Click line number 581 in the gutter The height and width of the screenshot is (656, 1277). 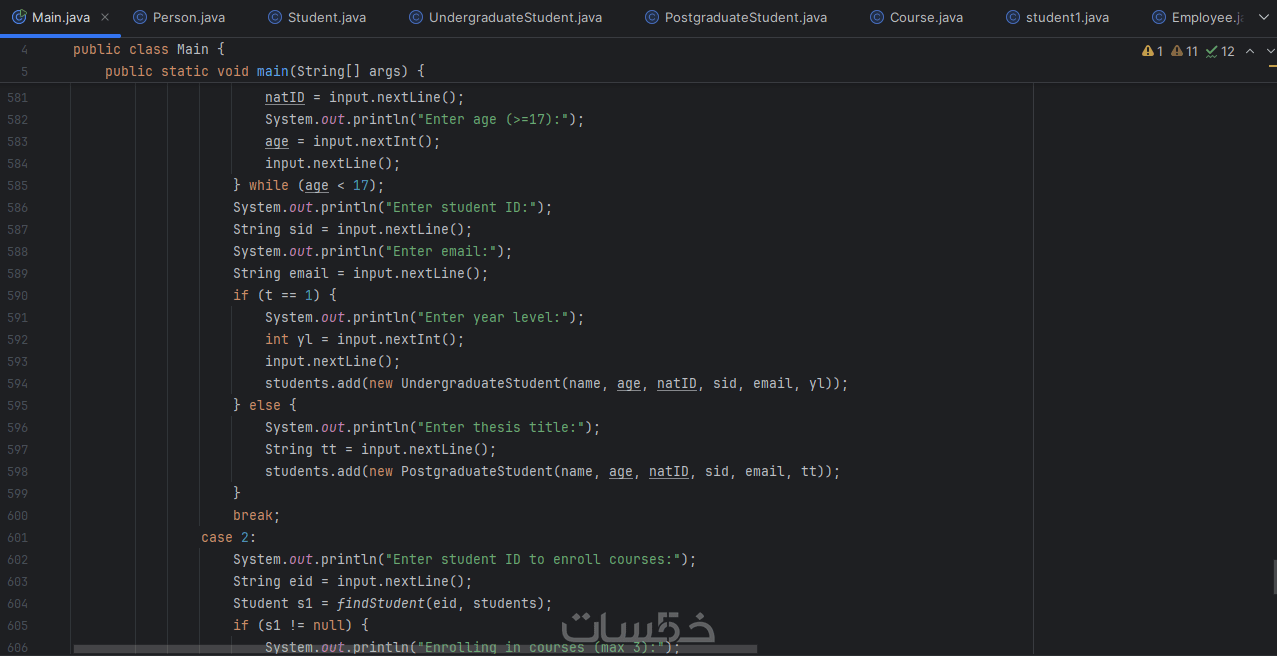coord(17,97)
